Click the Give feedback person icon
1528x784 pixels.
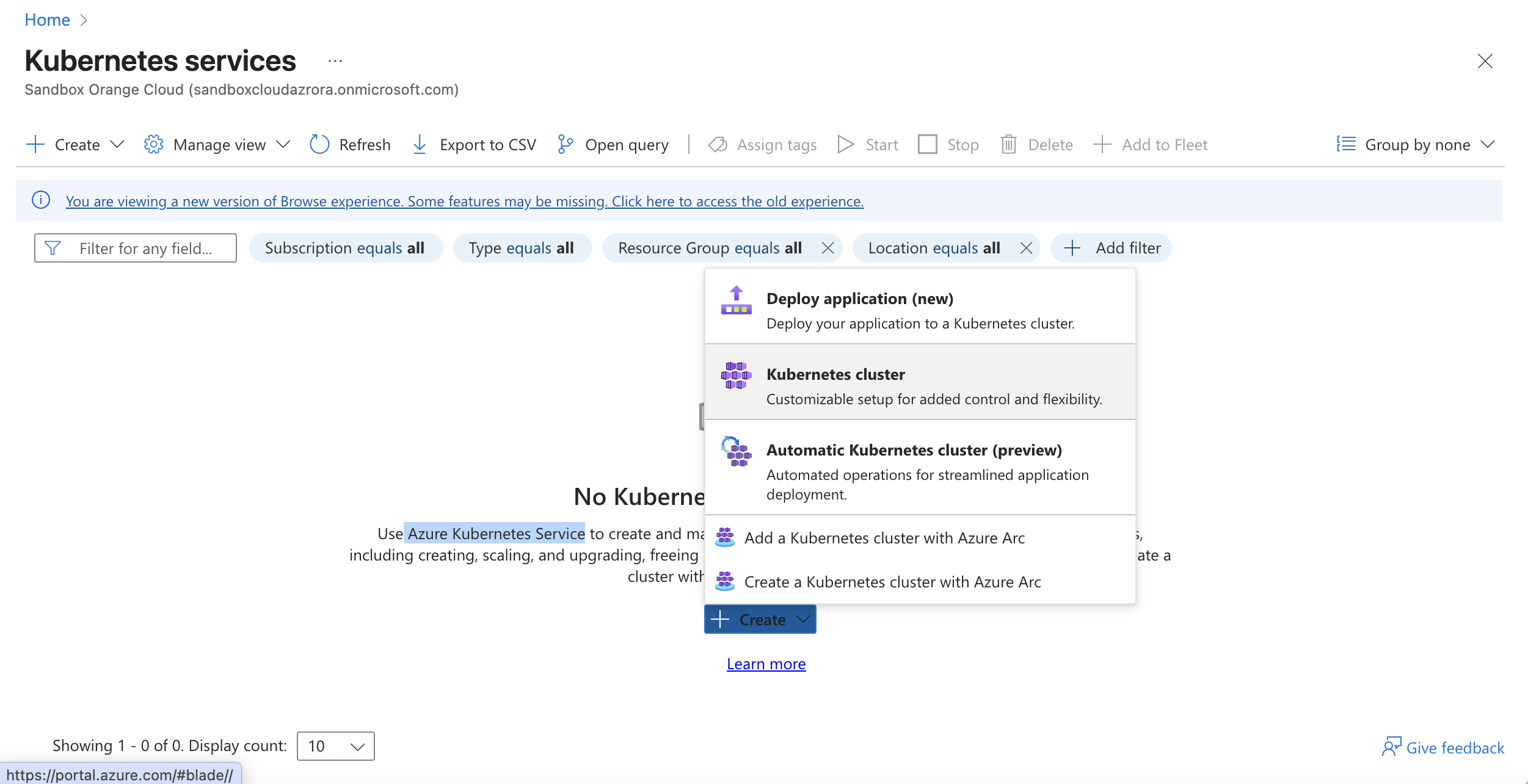(1391, 747)
